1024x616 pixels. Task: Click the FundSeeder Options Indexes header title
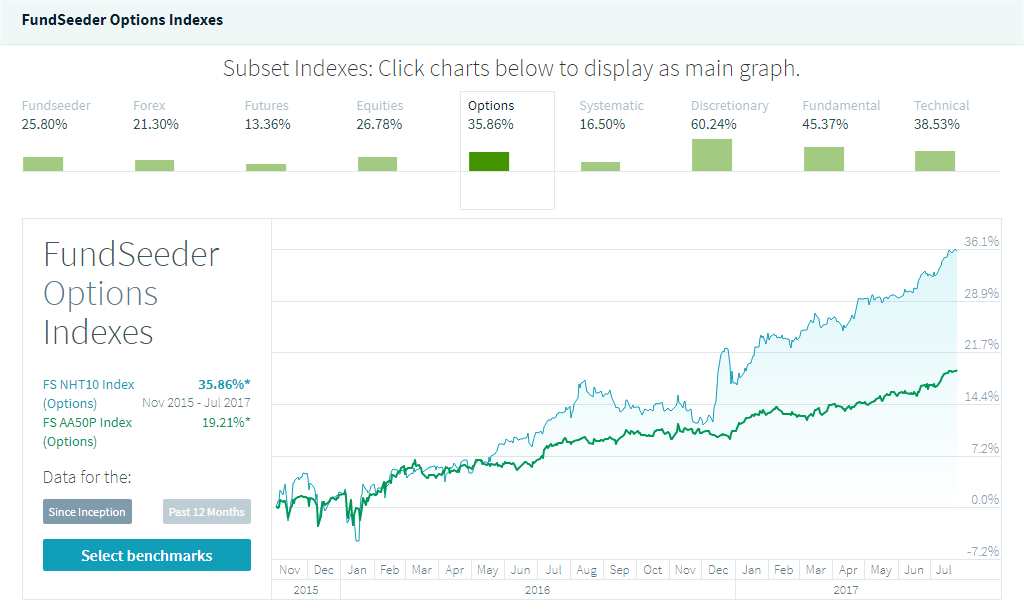click(123, 20)
